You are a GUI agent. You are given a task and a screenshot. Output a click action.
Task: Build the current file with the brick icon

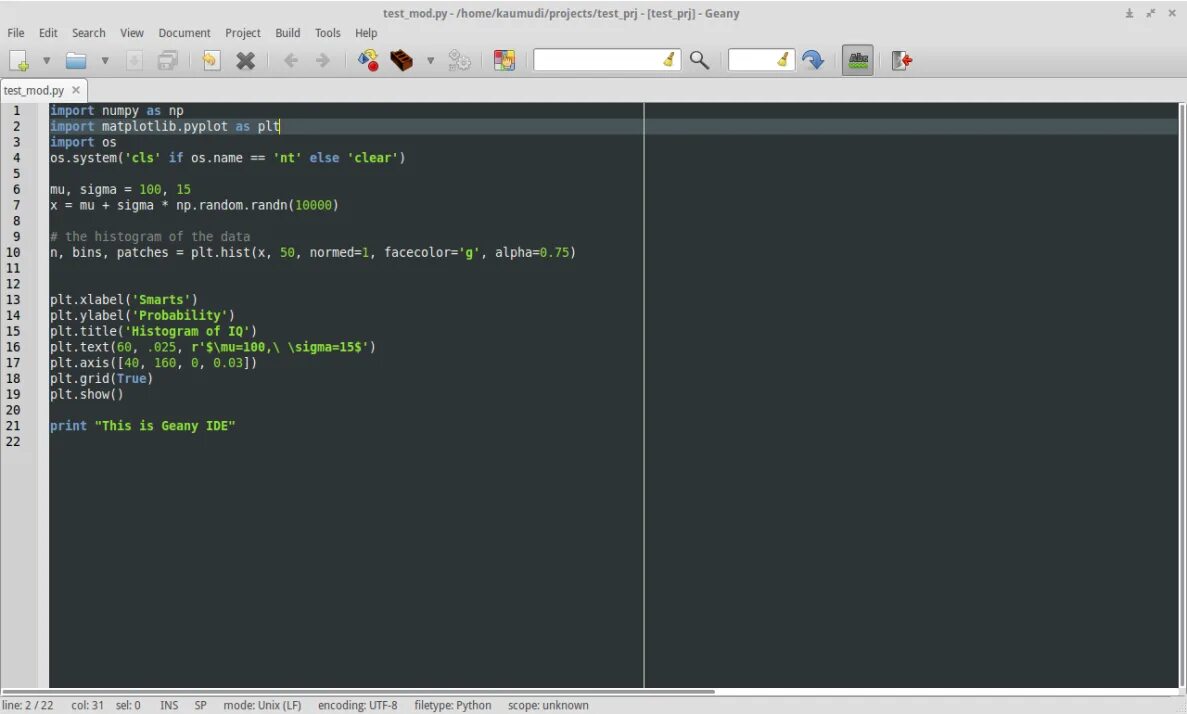pyautogui.click(x=401, y=61)
